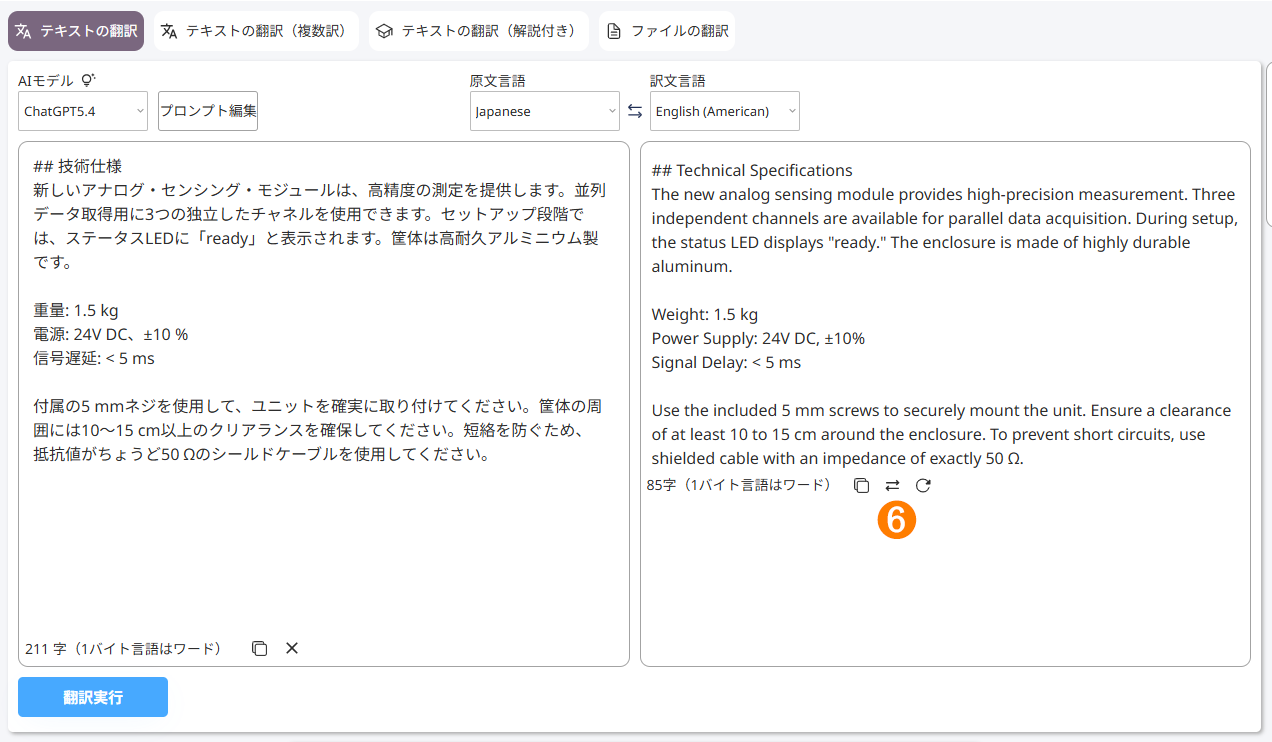This screenshot has height=742, width=1272.
Task: Swap languages using arrows between language dropdowns
Action: pyautogui.click(x=635, y=111)
